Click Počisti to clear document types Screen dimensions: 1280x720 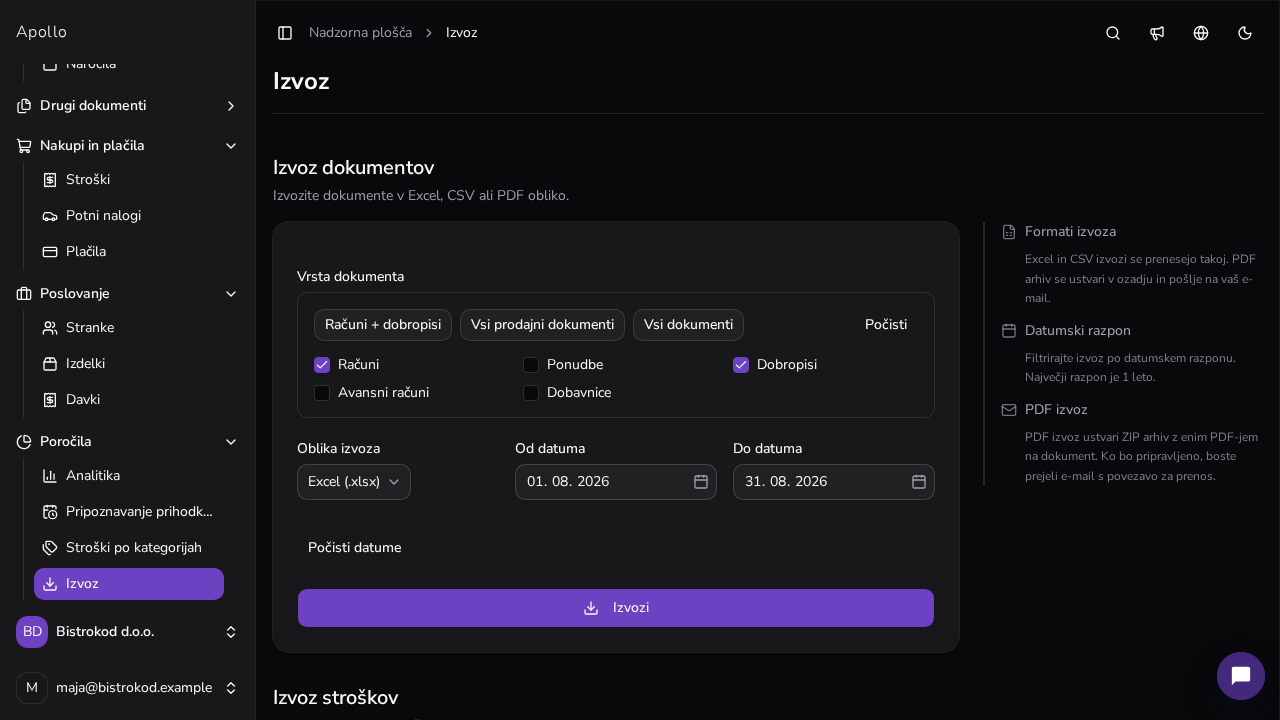[886, 325]
